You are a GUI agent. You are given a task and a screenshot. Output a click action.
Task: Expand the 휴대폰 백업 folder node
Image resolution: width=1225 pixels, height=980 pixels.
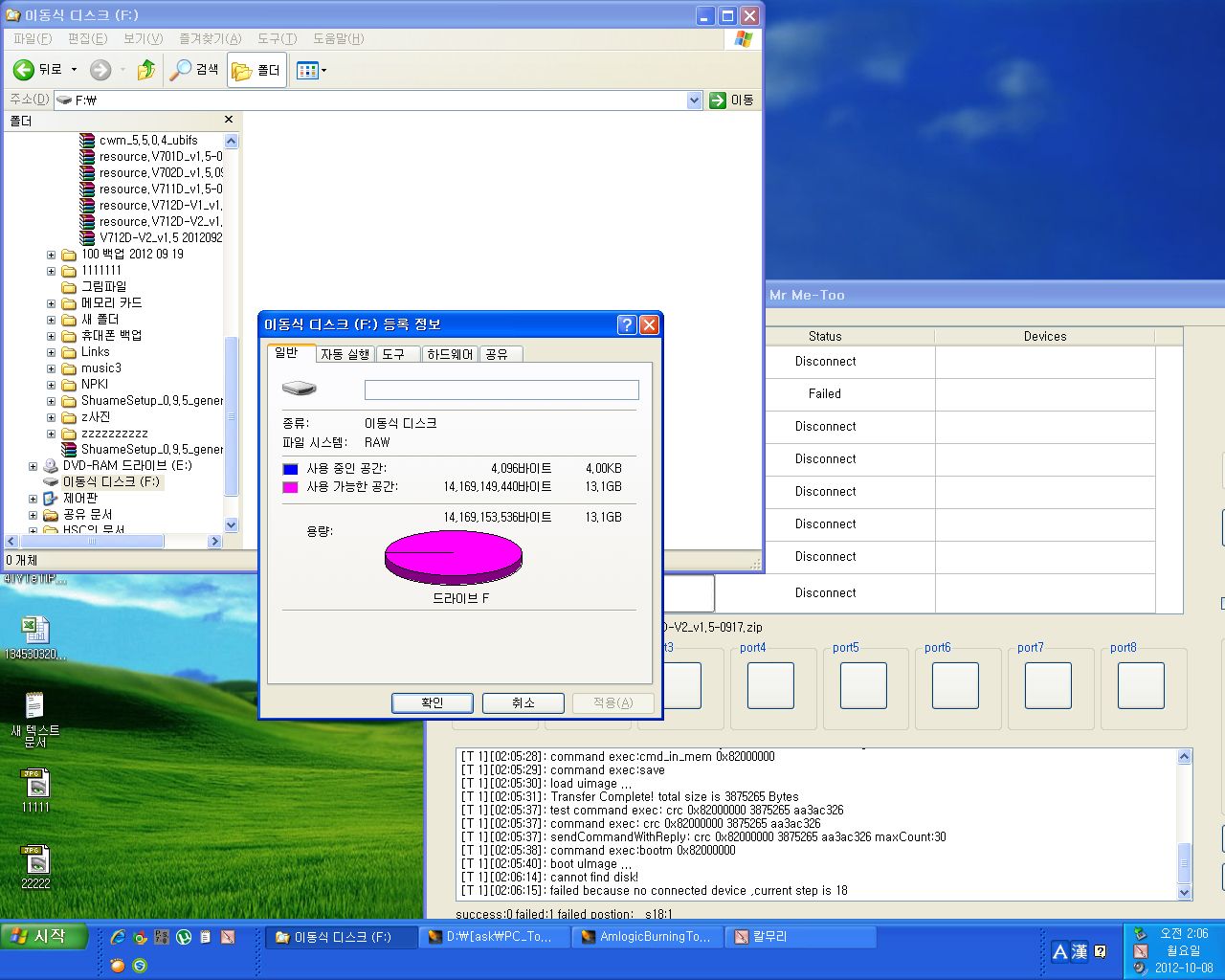[51, 337]
